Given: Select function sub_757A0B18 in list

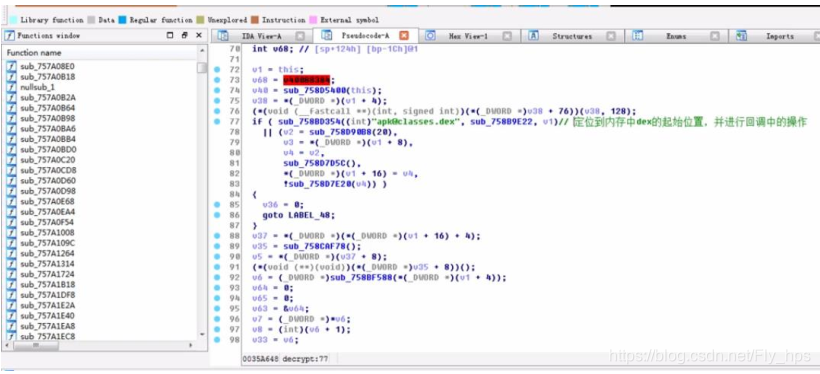Looking at the screenshot, I should coord(48,77).
